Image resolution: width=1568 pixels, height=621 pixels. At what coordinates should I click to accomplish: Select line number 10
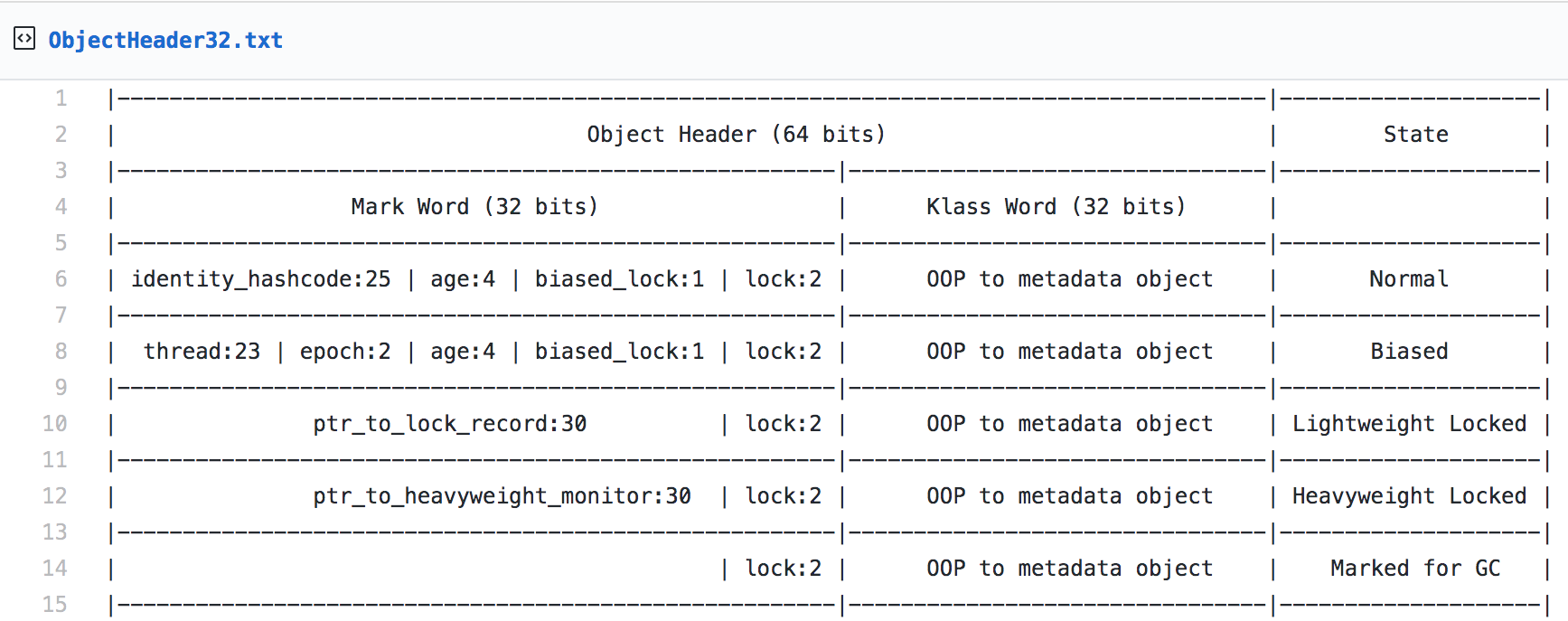click(x=54, y=423)
